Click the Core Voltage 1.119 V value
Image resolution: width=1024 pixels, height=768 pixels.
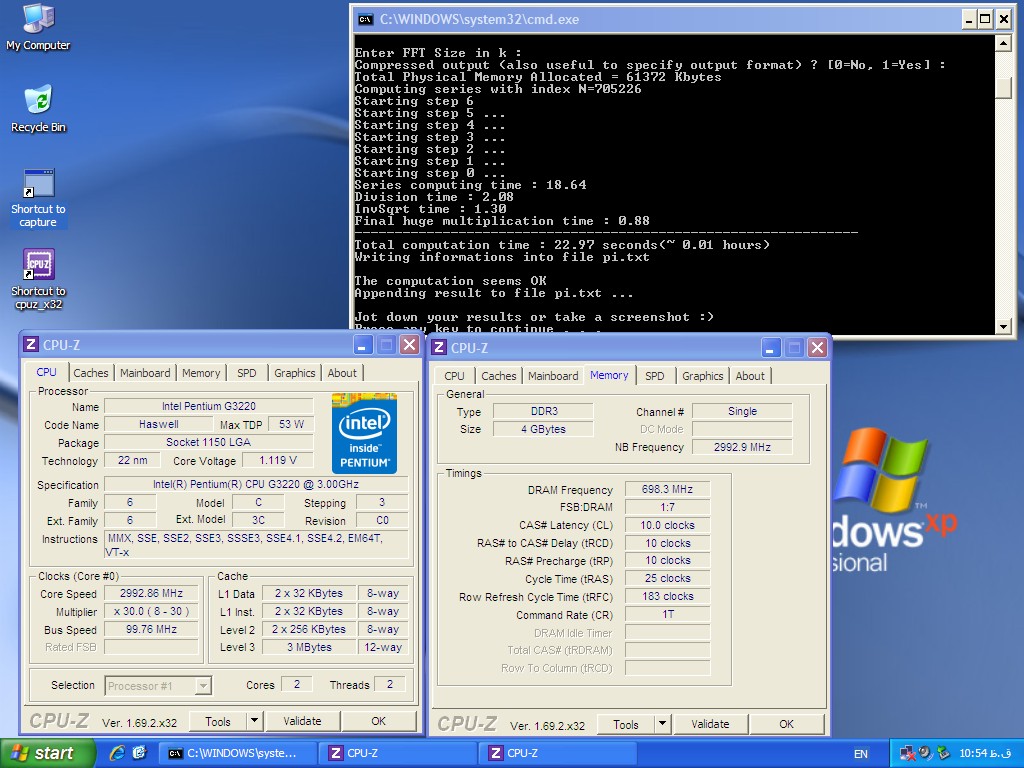pyautogui.click(x=278, y=460)
